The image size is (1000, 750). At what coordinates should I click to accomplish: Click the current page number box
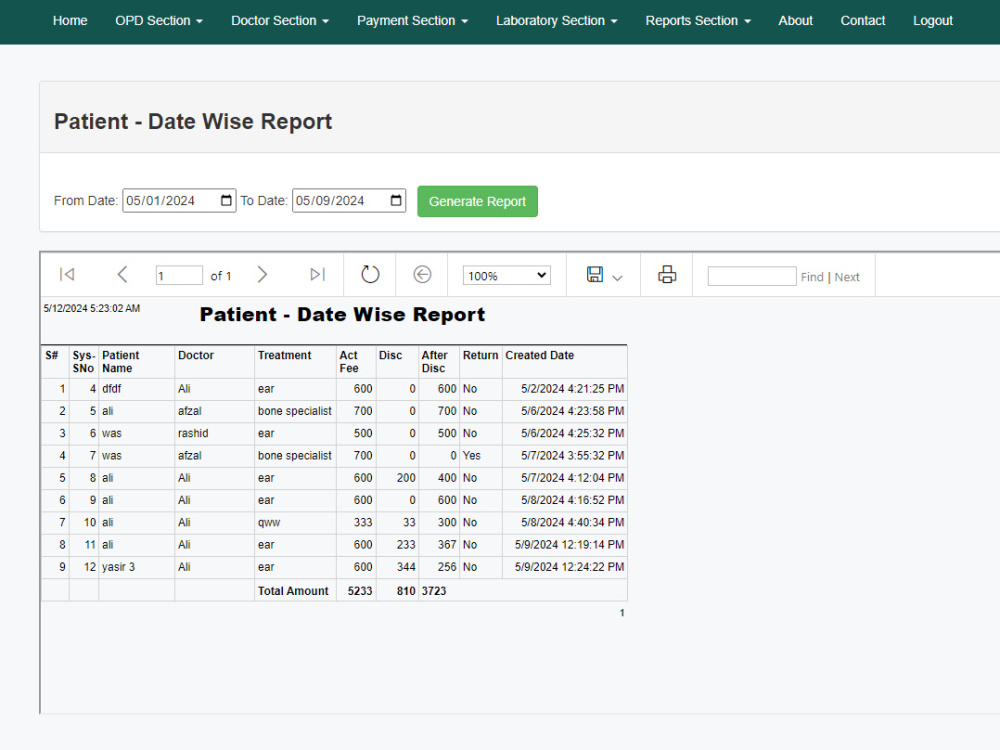point(179,276)
